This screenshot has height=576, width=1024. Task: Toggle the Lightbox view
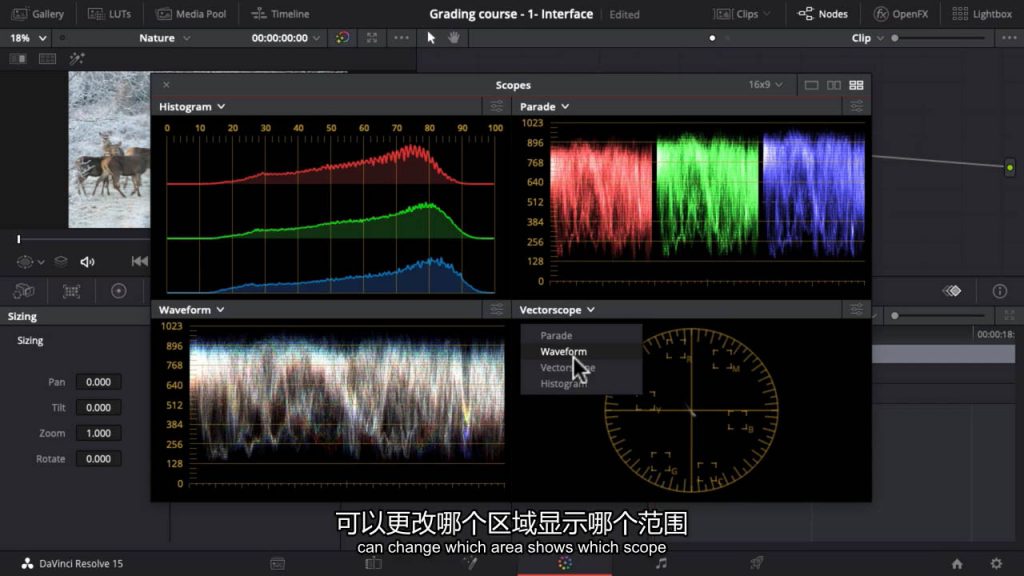982,14
